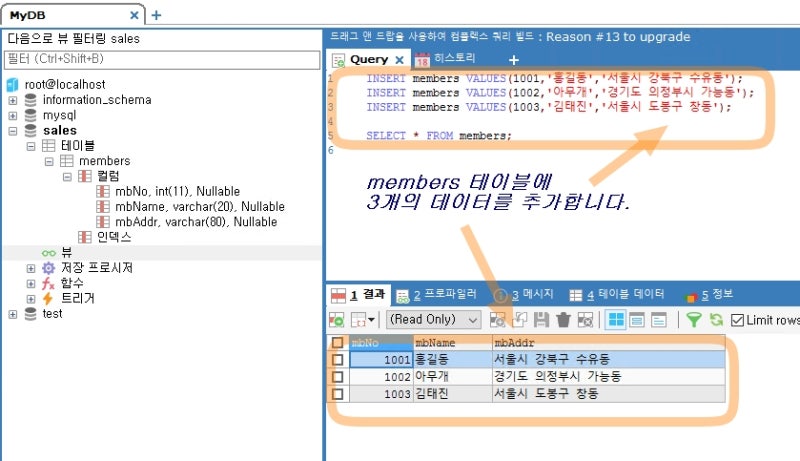The width and height of the screenshot is (800, 461).
Task: Switch to grid view mode
Action: pos(616,320)
